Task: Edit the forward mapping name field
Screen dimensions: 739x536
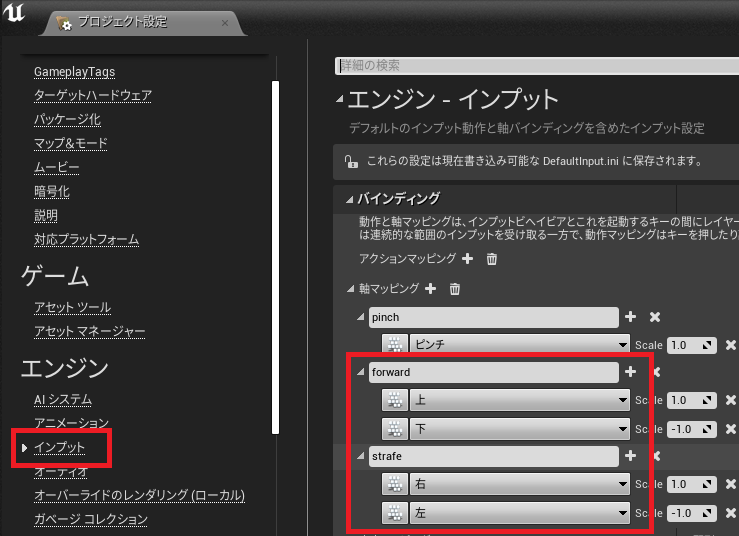Action: 493,372
